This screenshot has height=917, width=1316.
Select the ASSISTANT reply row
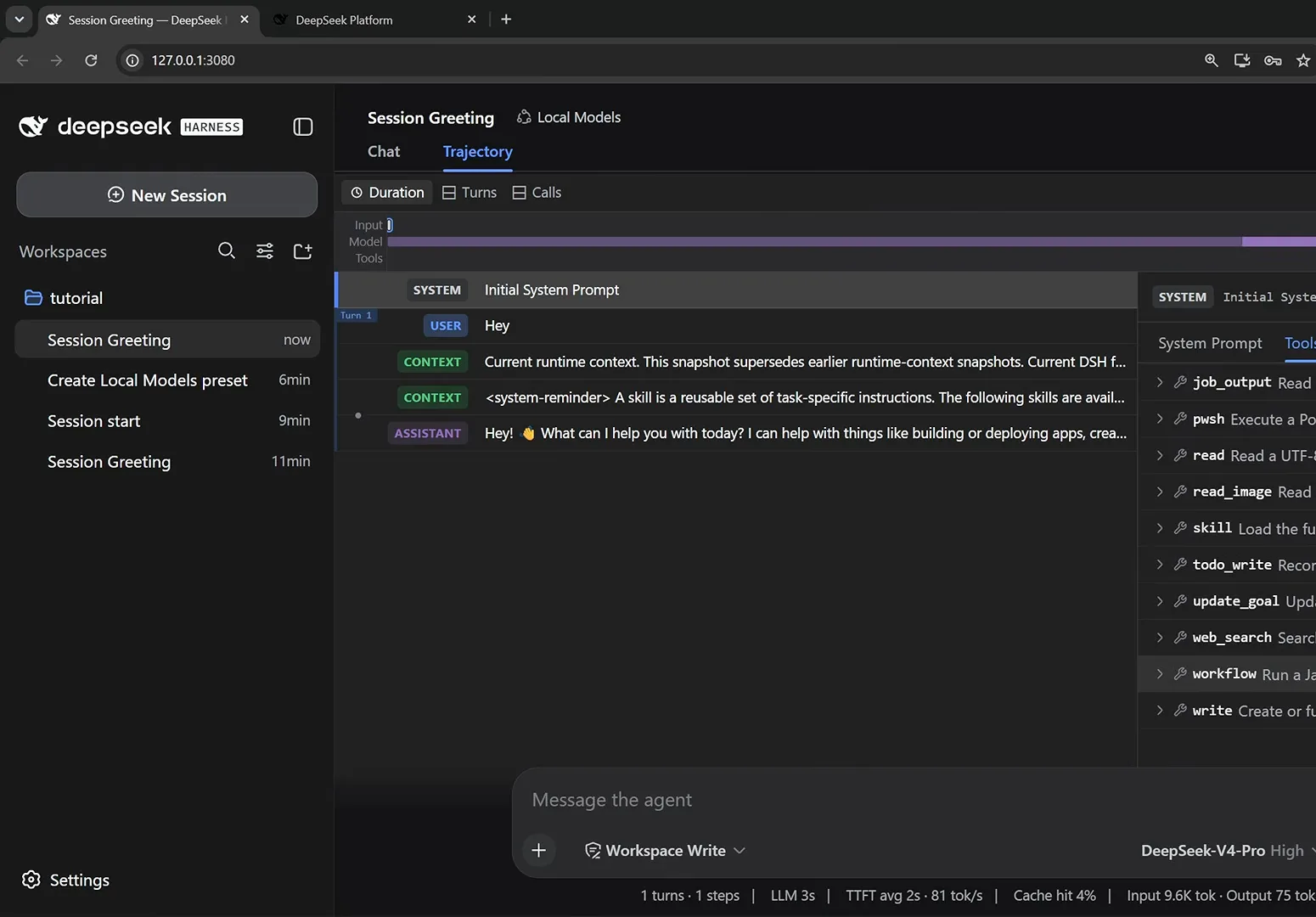pyautogui.click(x=737, y=433)
